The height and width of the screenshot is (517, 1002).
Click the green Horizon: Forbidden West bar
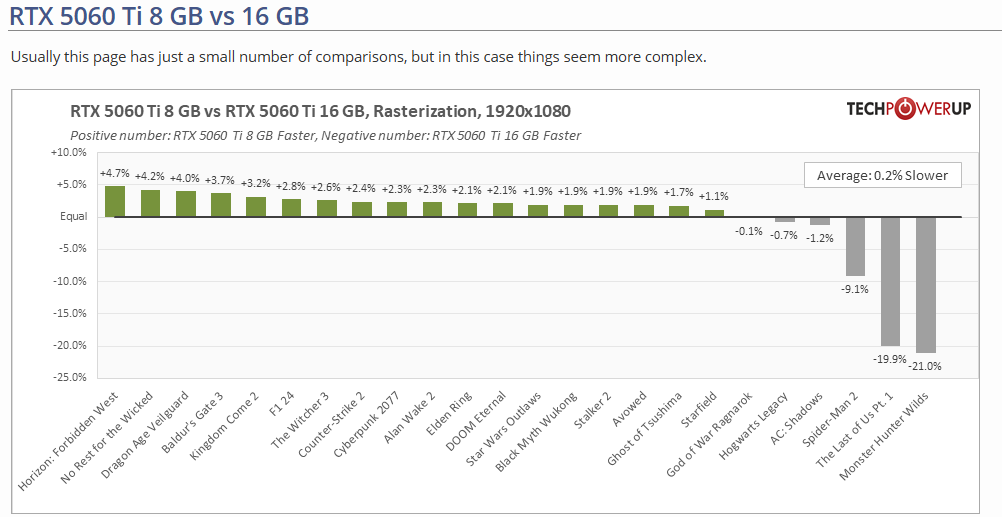(x=115, y=201)
